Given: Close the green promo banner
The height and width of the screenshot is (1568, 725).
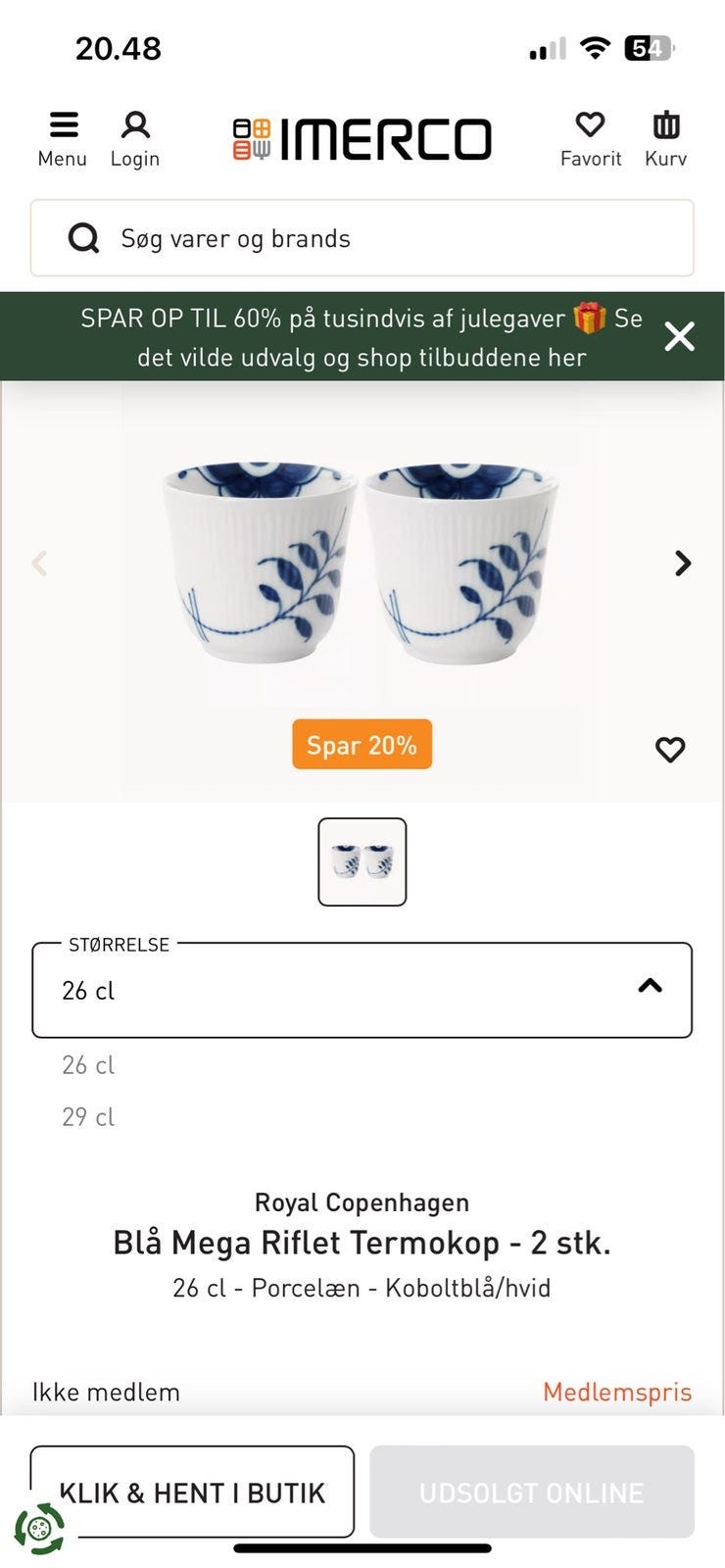Looking at the screenshot, I should (679, 336).
